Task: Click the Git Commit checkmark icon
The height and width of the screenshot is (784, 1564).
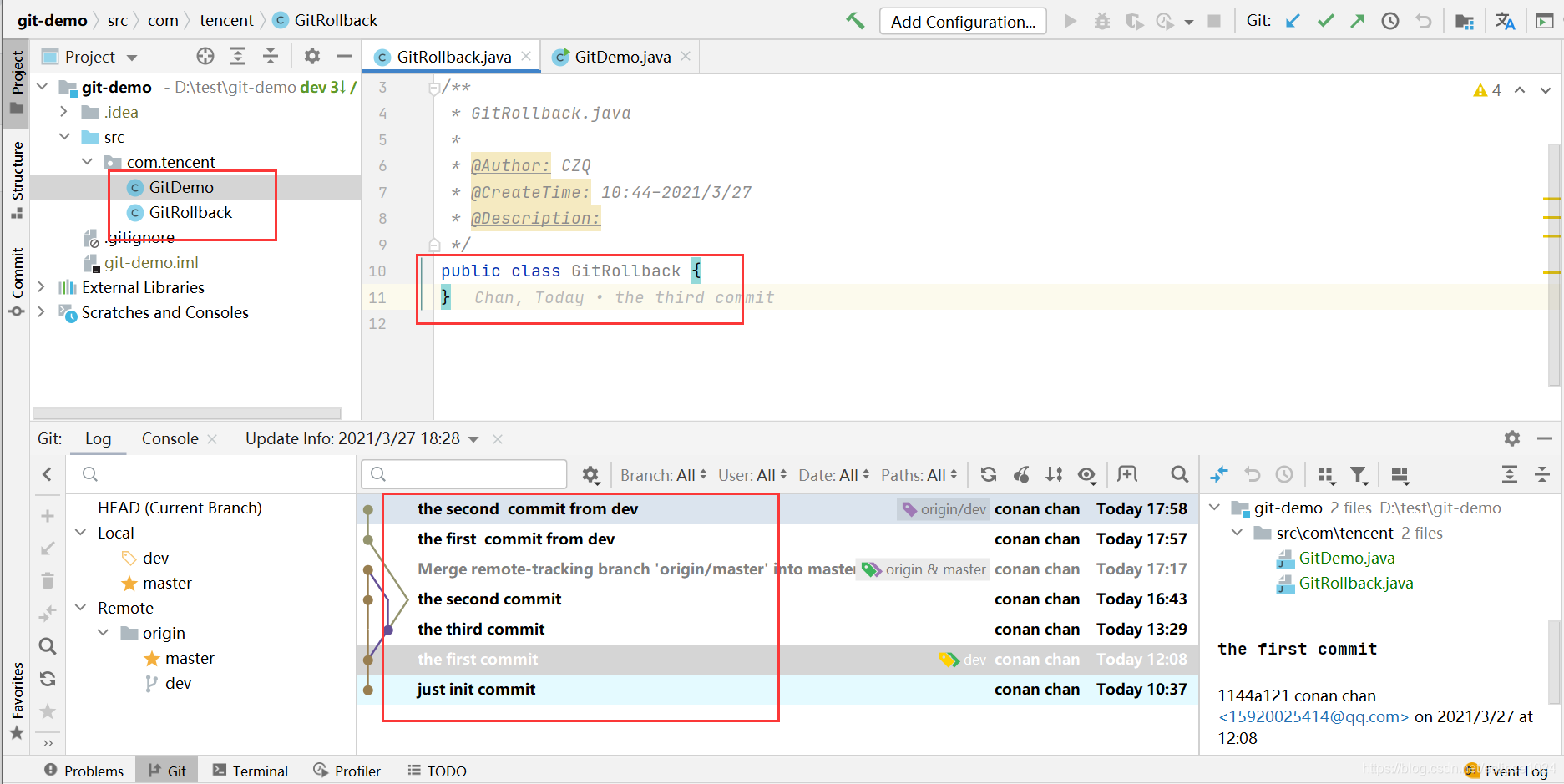Action: tap(1325, 21)
